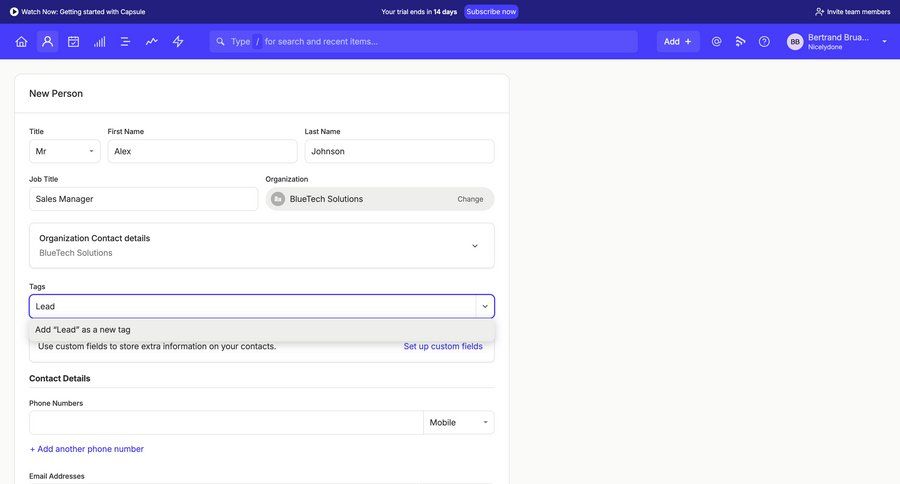Image resolution: width=900 pixels, height=484 pixels.
Task: Select Add "Lead" as a new tag
Action: tap(83, 329)
